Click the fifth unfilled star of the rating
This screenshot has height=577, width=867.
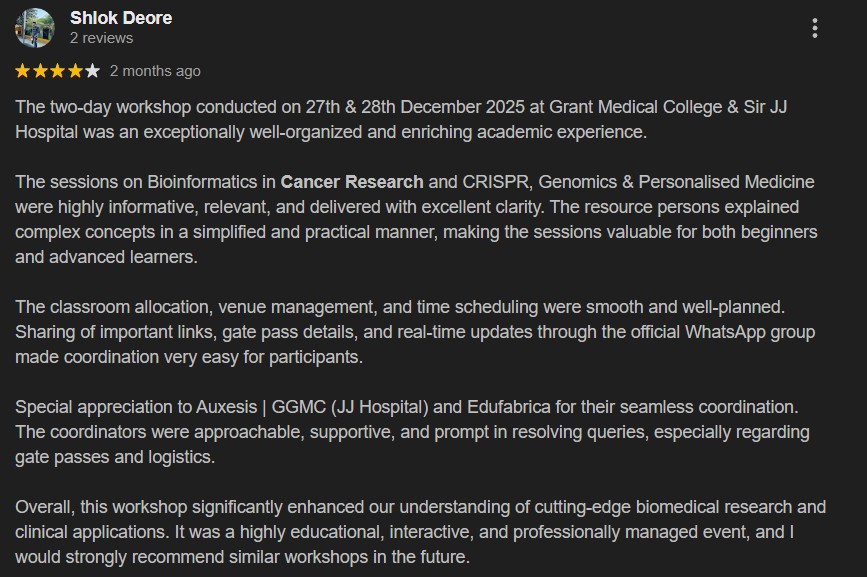pyautogui.click(x=92, y=71)
